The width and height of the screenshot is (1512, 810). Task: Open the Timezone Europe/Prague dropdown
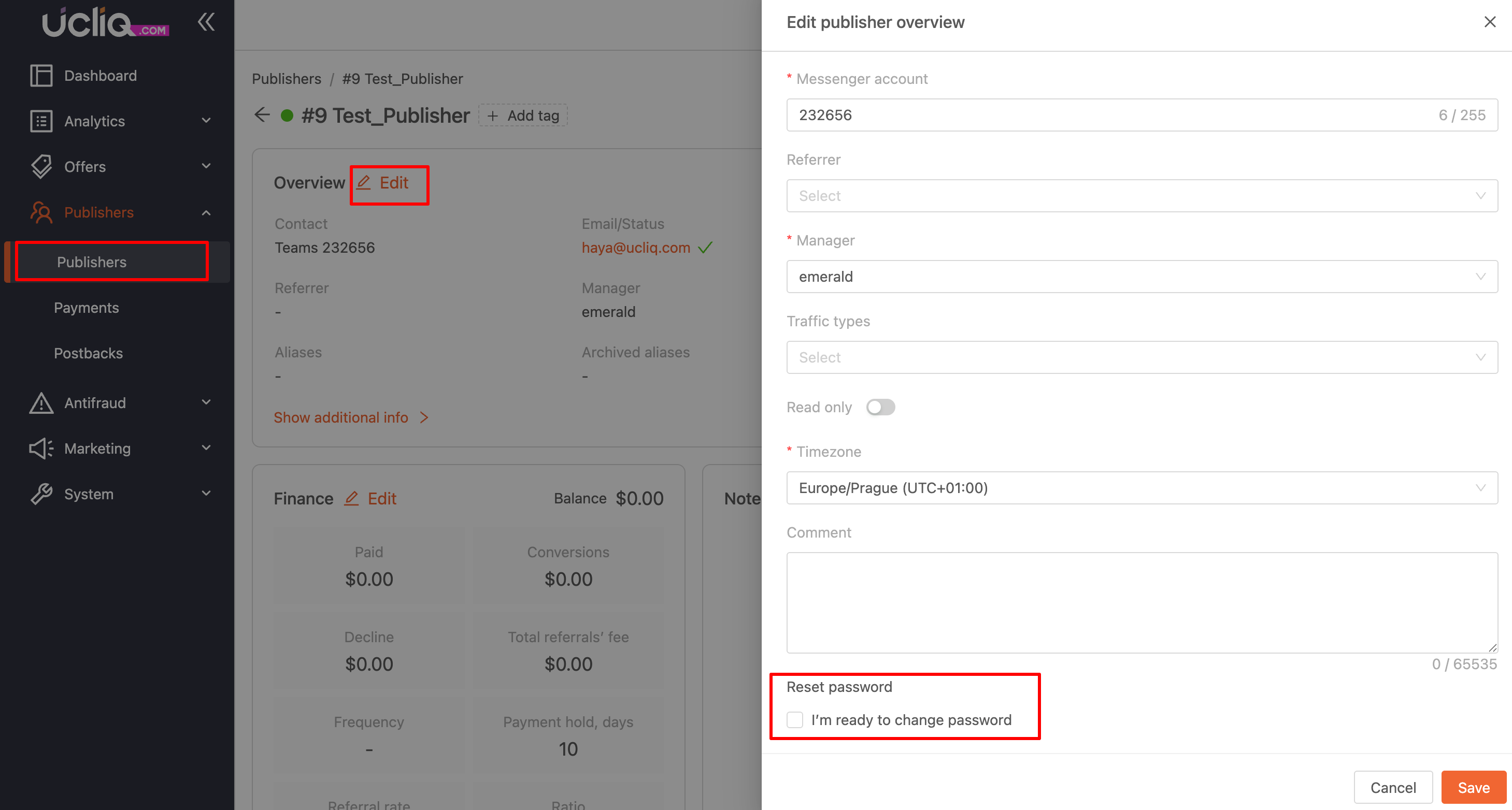coord(1141,488)
